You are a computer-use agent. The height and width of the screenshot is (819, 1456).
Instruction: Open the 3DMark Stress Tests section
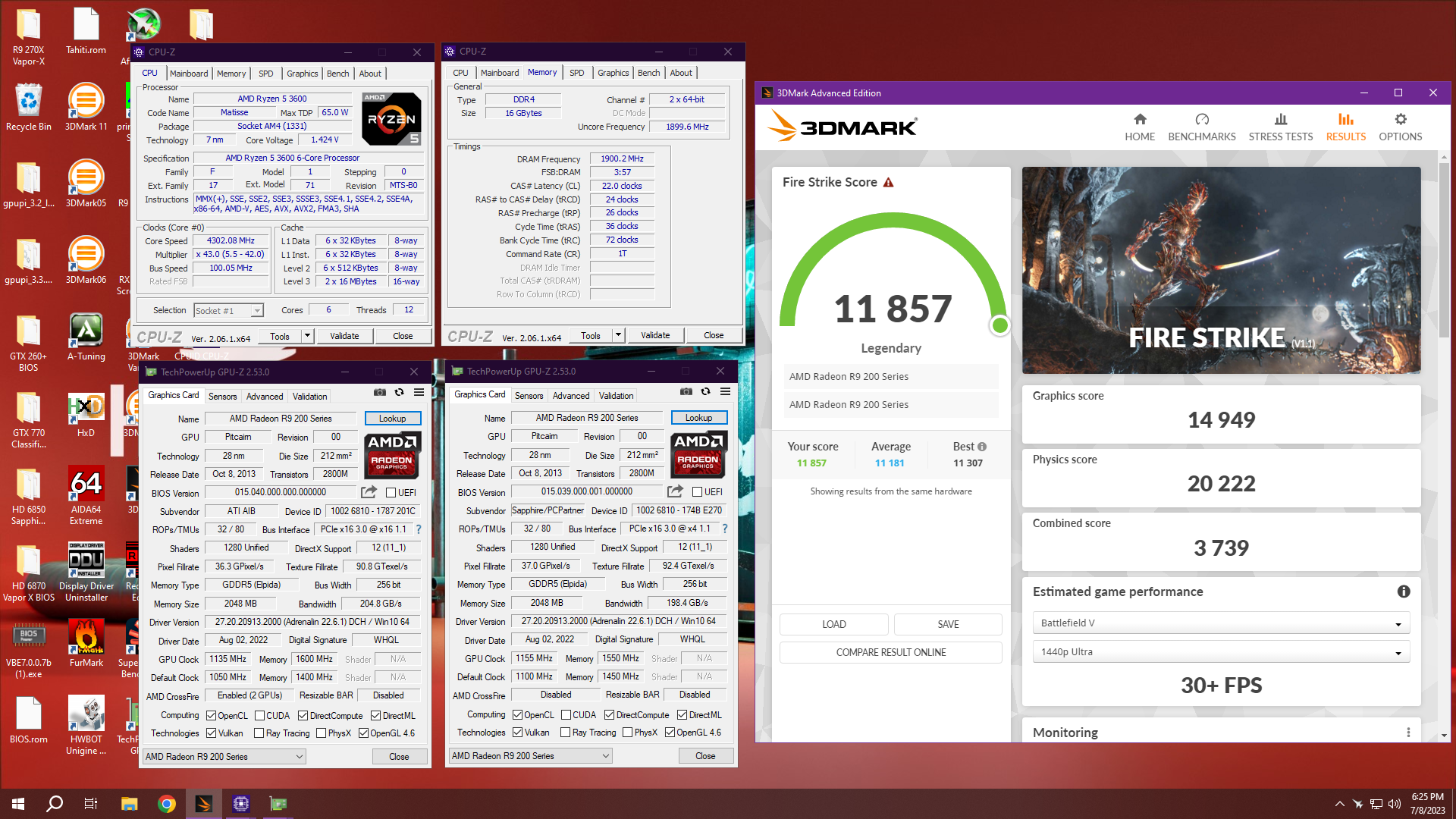point(1281,127)
